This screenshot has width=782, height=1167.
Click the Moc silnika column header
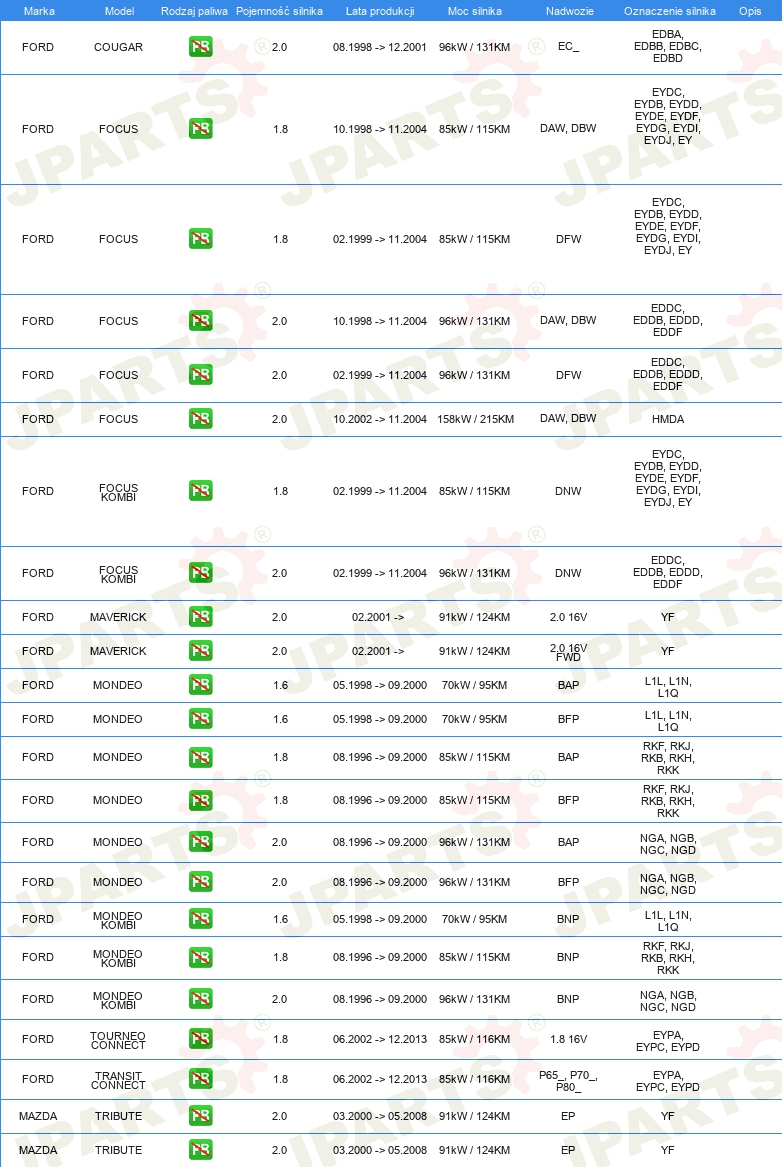click(475, 11)
